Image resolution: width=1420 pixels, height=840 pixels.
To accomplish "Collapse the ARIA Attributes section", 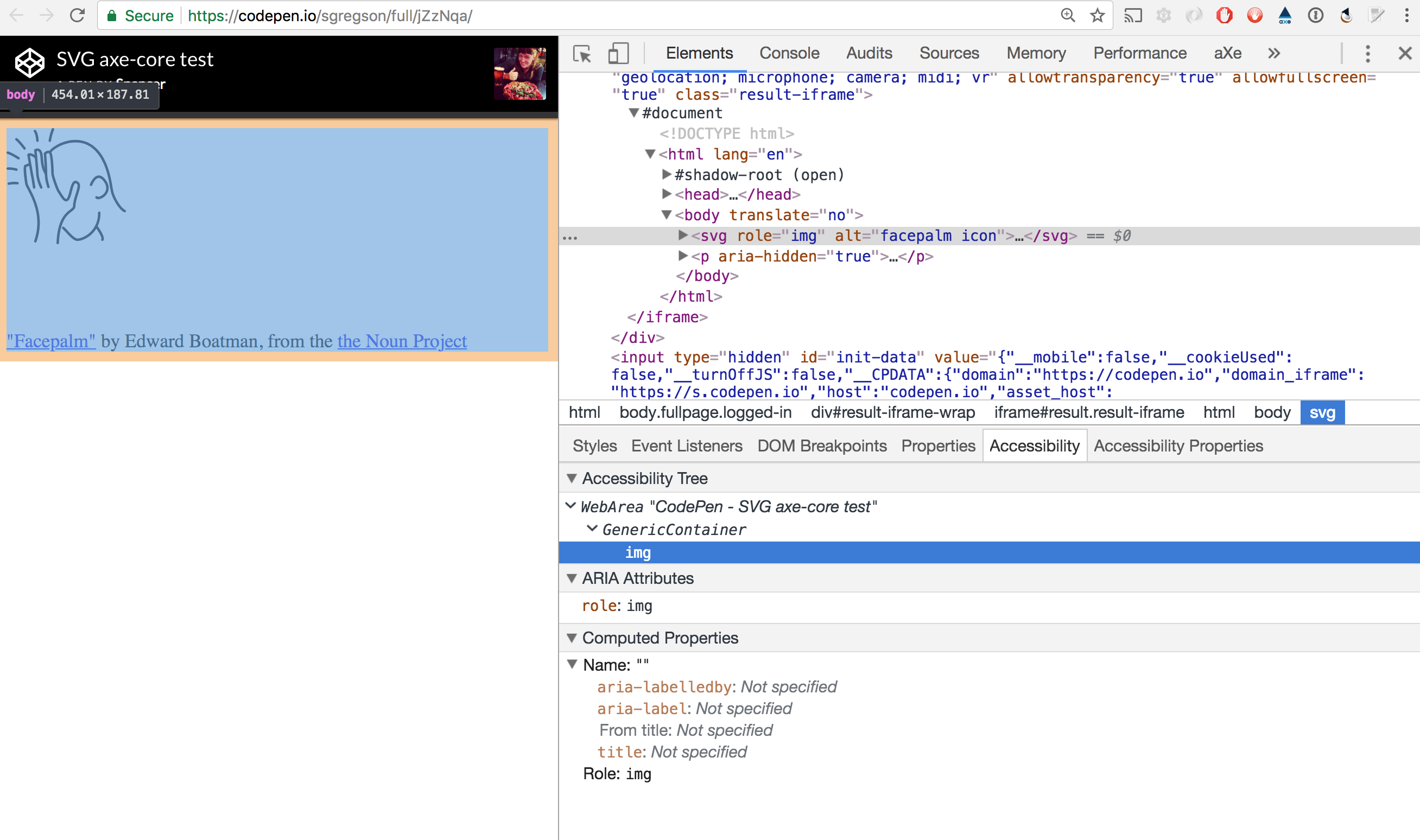I will 572,578.
